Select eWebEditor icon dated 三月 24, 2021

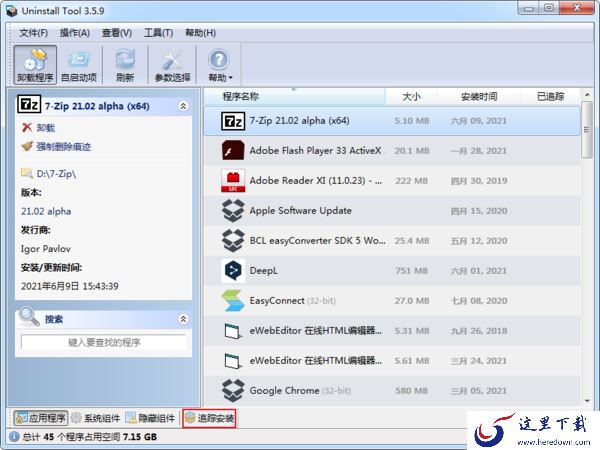(x=233, y=361)
